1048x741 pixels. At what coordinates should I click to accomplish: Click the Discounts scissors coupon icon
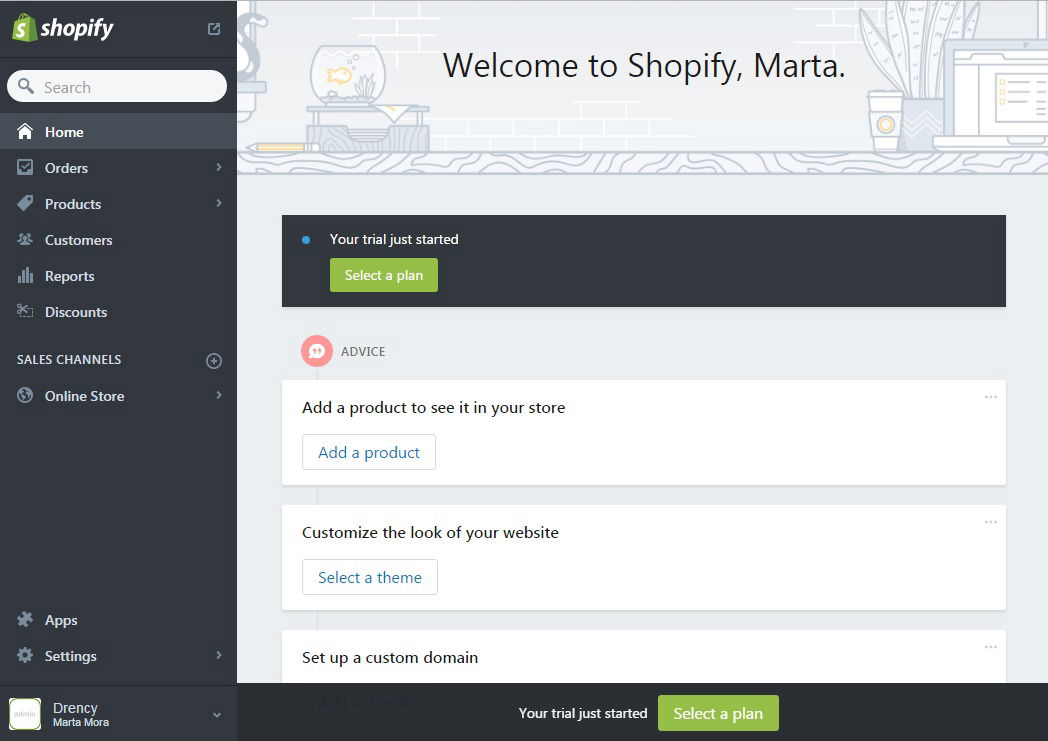click(x=25, y=311)
